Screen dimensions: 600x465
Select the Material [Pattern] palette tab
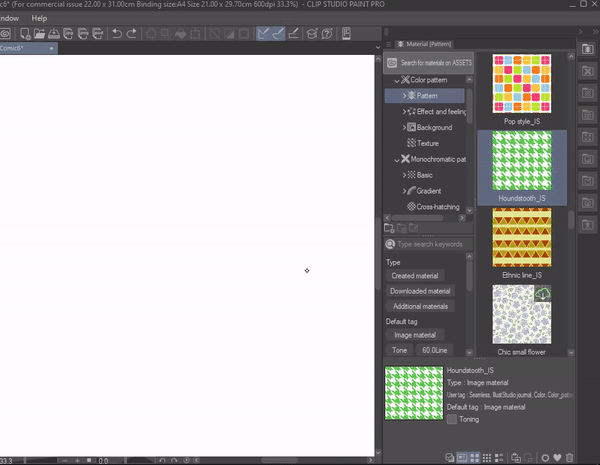click(x=425, y=44)
